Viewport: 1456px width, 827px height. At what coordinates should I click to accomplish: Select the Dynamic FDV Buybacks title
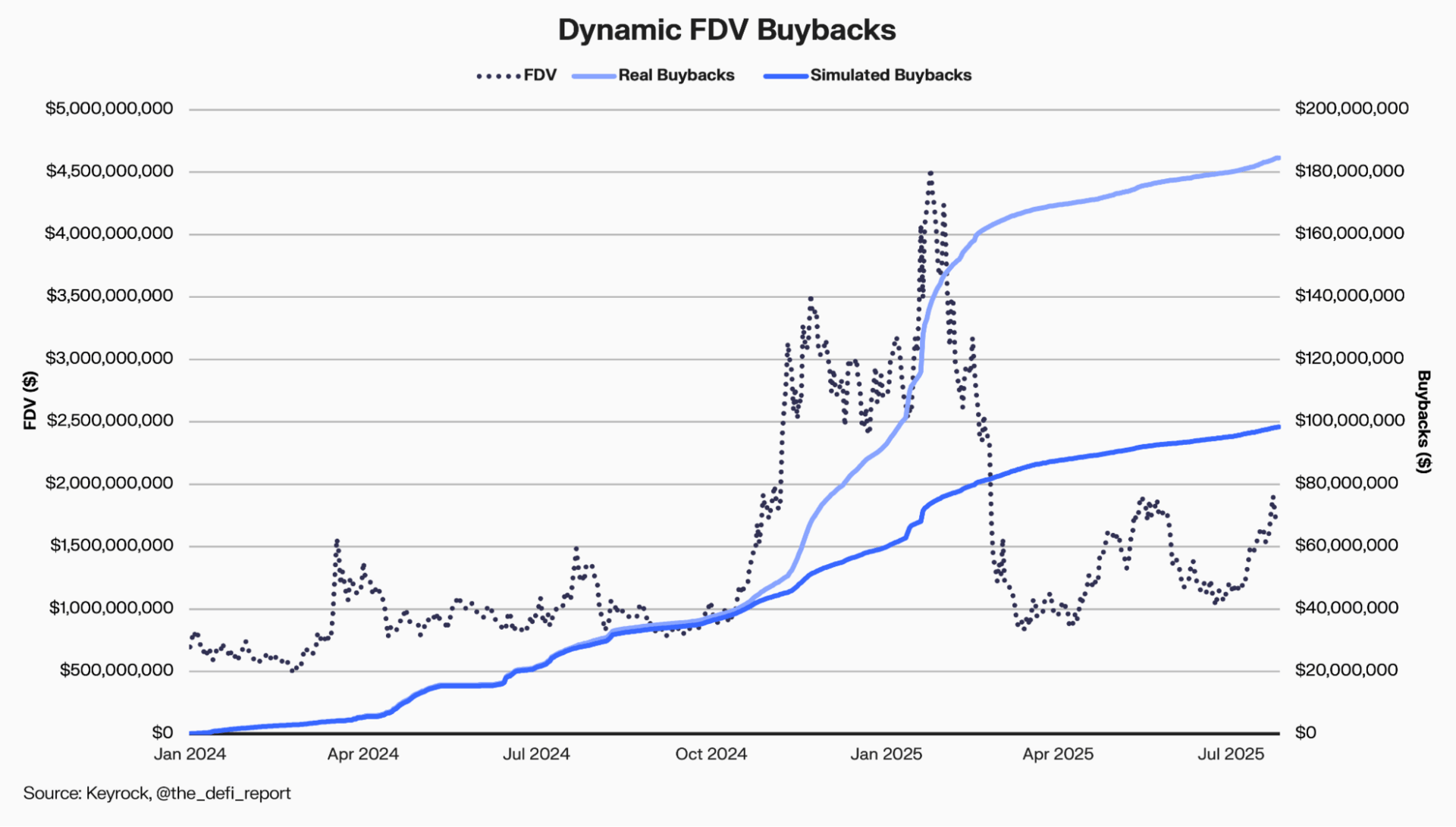coord(726,30)
